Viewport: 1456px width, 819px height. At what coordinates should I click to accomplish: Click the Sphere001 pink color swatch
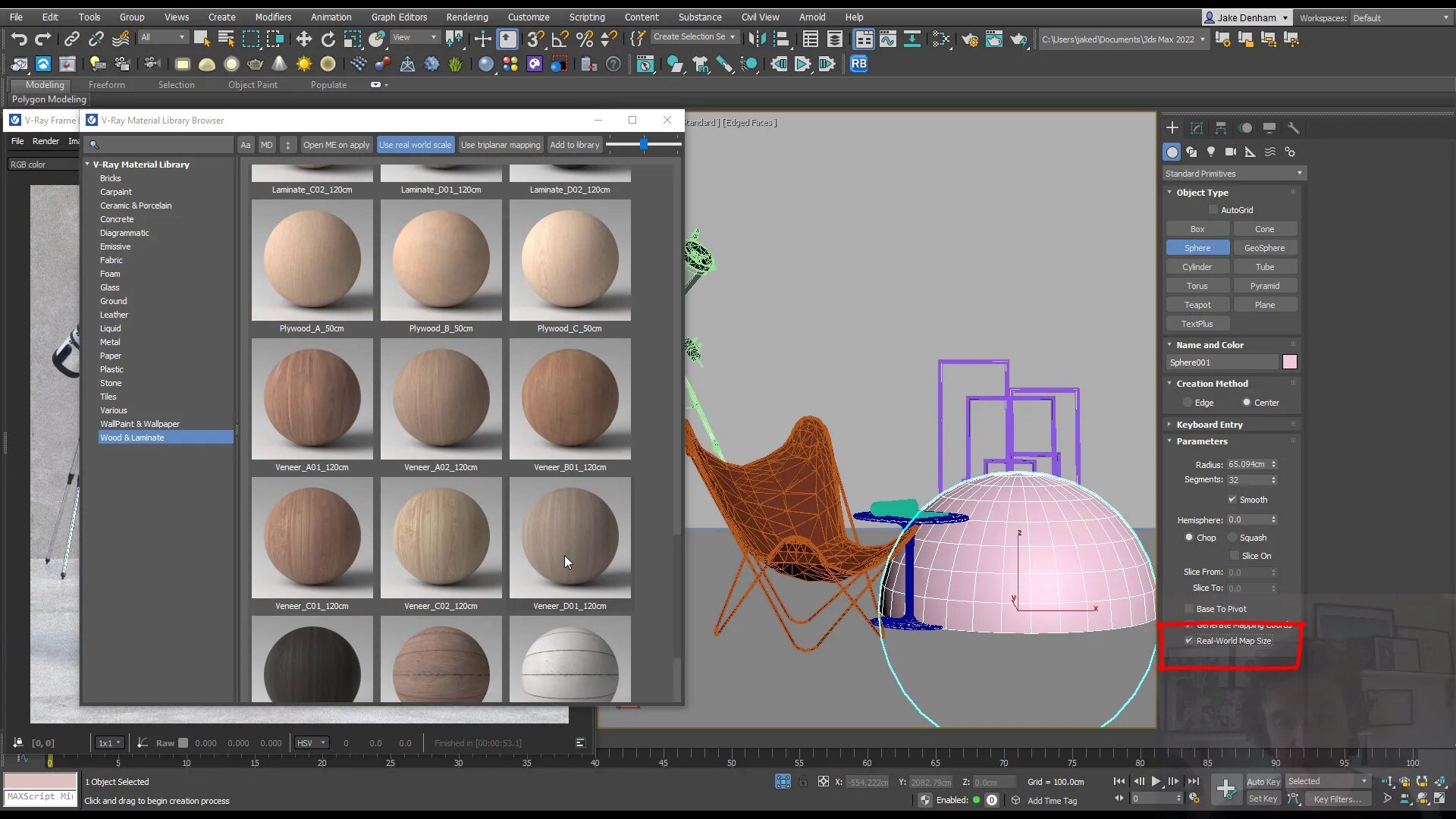(1289, 362)
